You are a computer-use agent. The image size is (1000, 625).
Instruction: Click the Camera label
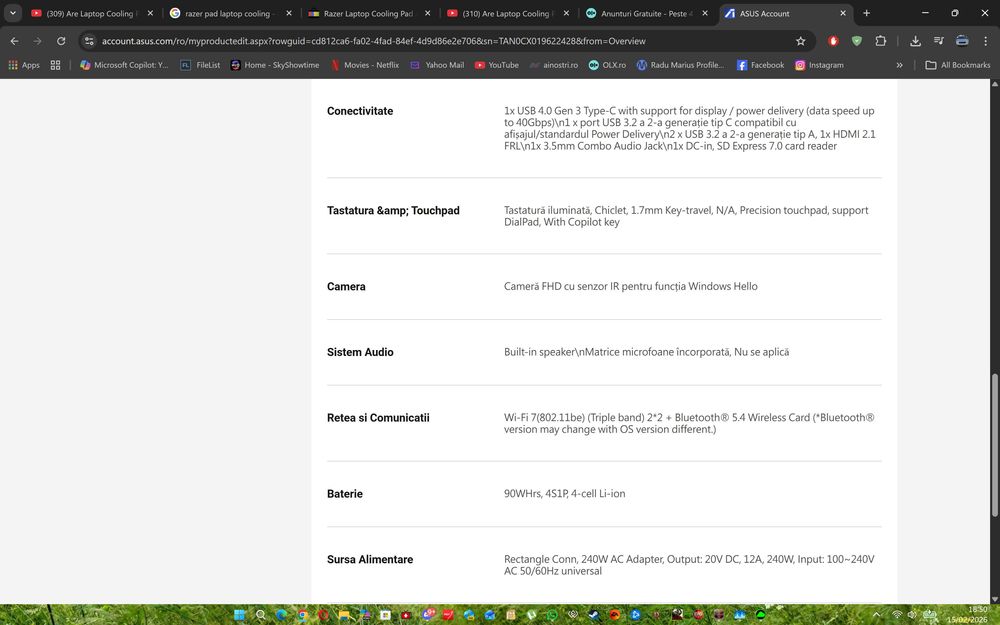(x=346, y=287)
